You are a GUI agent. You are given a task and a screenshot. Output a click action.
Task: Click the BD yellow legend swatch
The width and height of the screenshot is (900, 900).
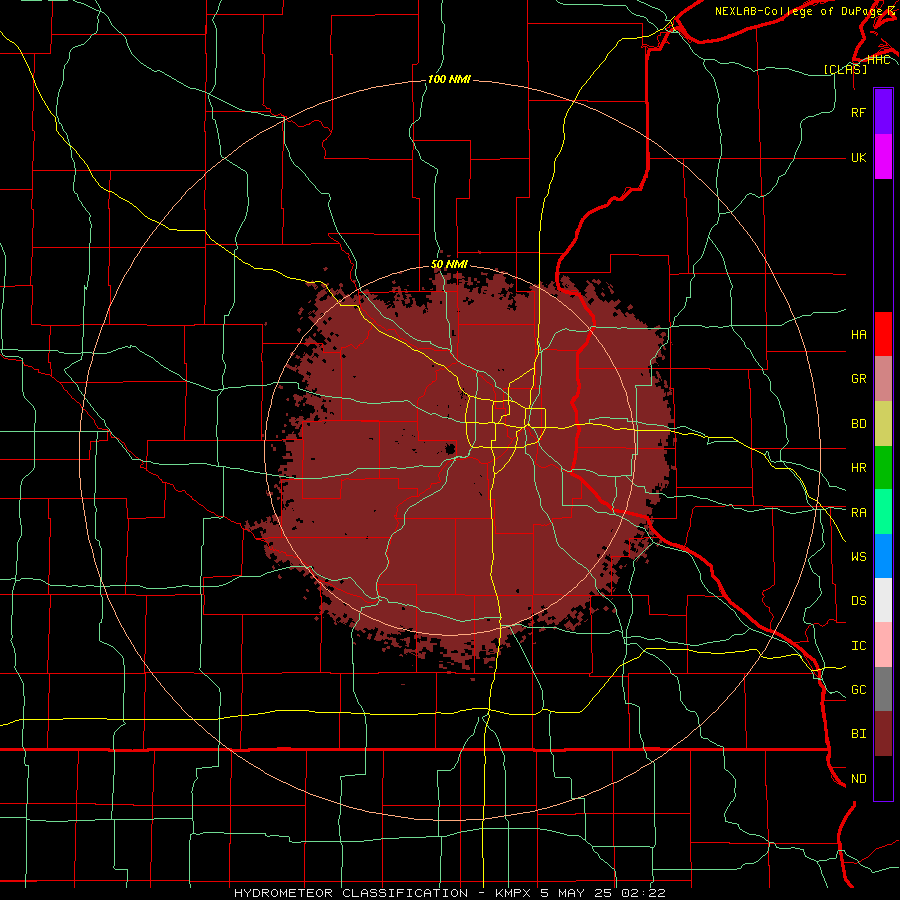pyautogui.click(x=883, y=423)
